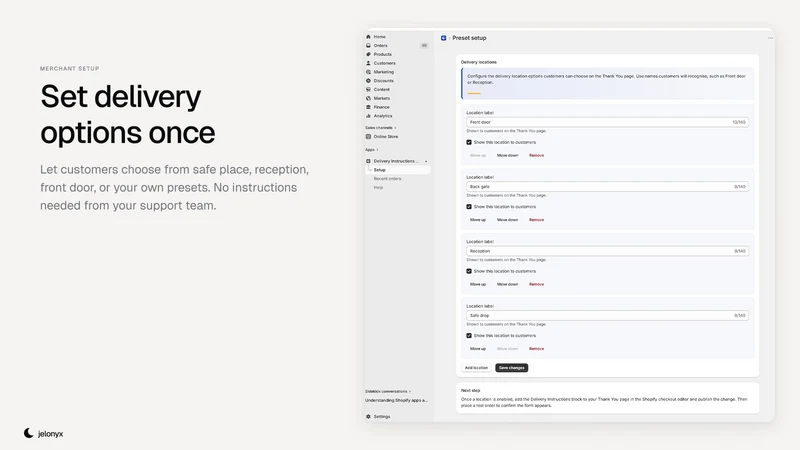The width and height of the screenshot is (800, 450).
Task: Click the Discounts badge icon
Action: (x=368, y=81)
